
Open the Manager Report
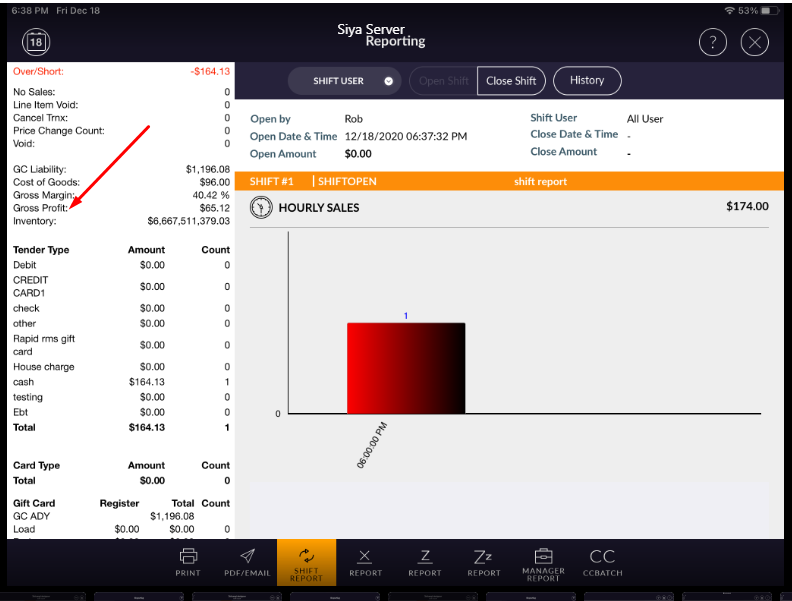543,562
